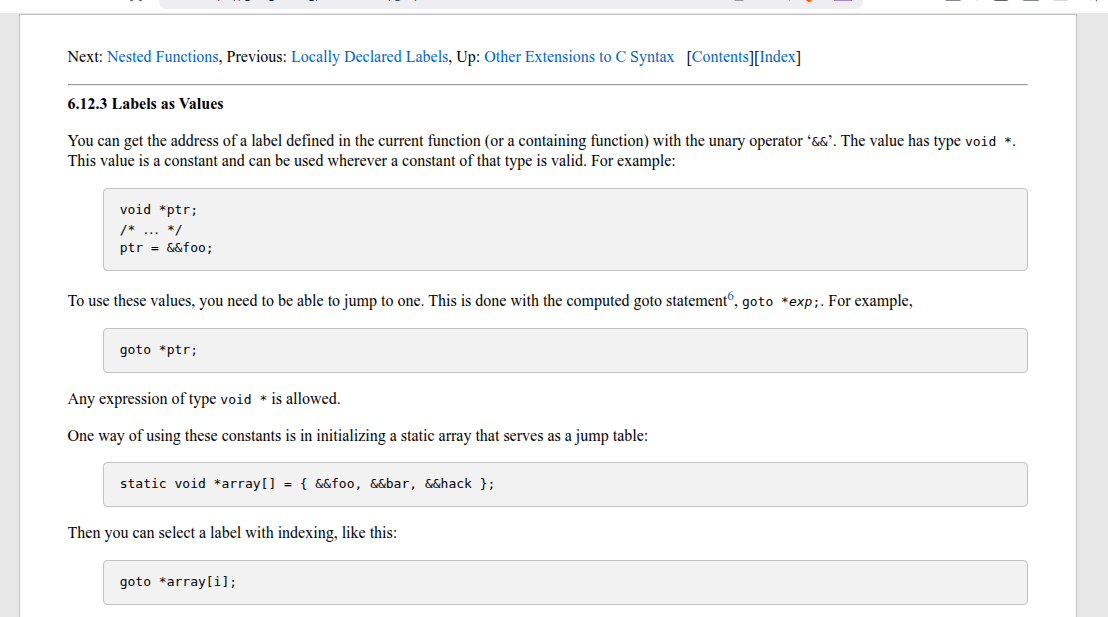Click the 'goto *ptr;' code line
The image size is (1108, 617).
[158, 350]
